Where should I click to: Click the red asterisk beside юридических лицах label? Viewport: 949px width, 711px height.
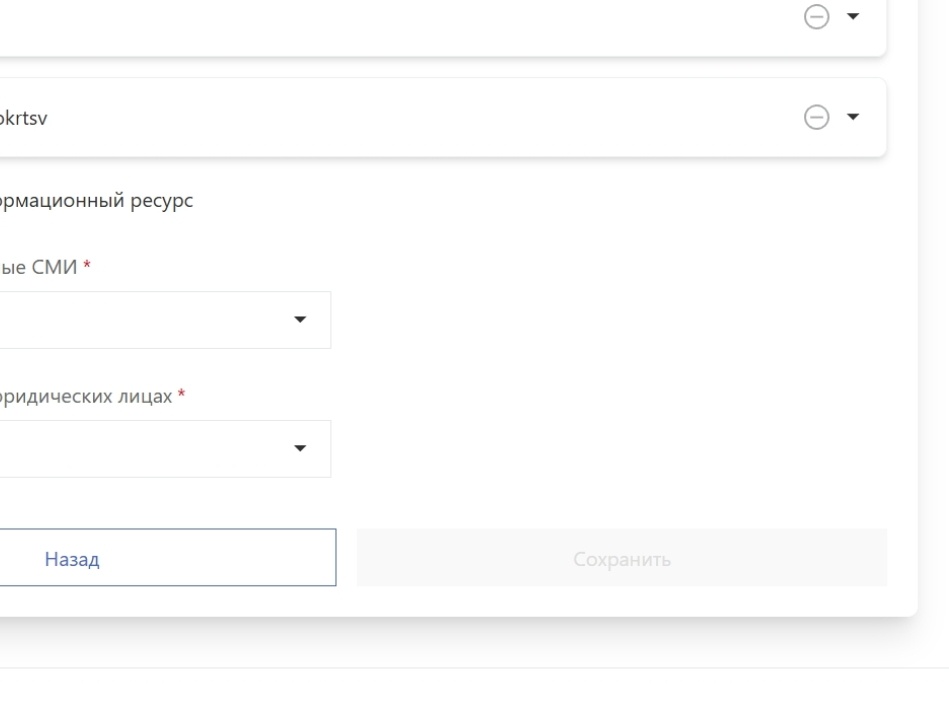point(181,395)
